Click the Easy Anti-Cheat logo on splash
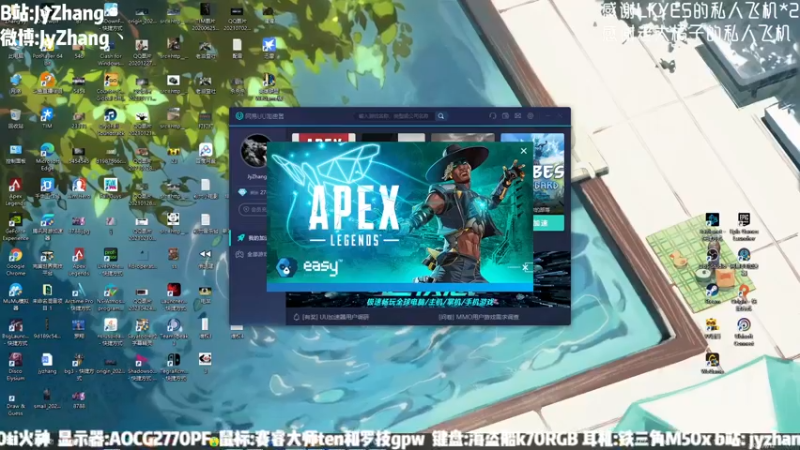The image size is (800, 450). (x=309, y=267)
